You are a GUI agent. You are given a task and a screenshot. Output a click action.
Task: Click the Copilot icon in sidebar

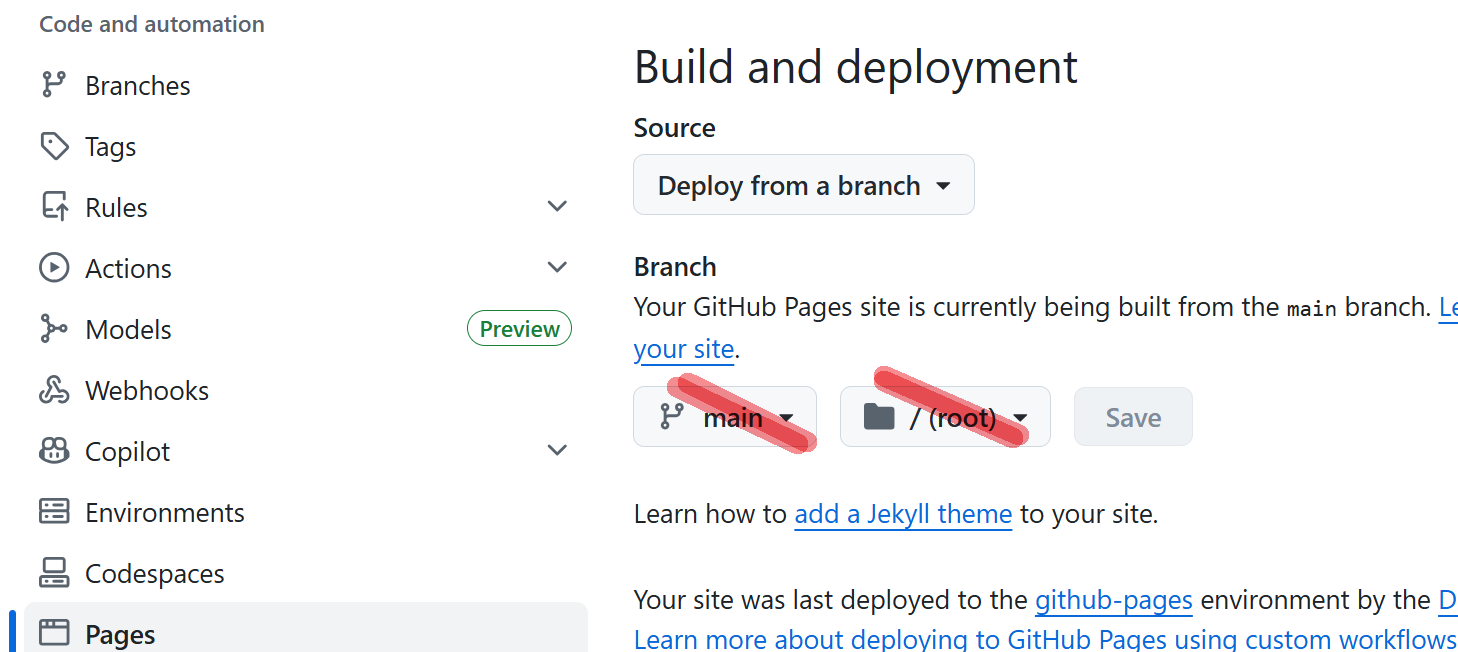[54, 452]
